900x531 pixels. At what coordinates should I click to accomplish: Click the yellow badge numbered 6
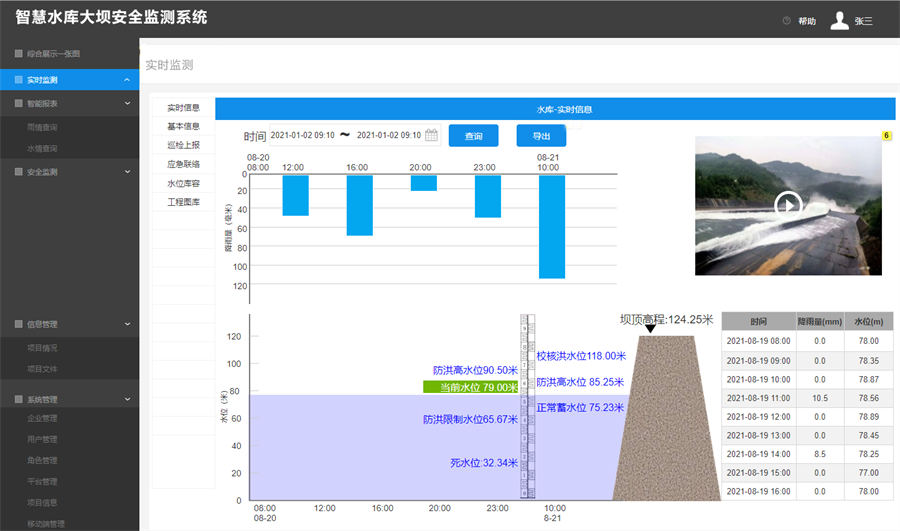coord(886,135)
